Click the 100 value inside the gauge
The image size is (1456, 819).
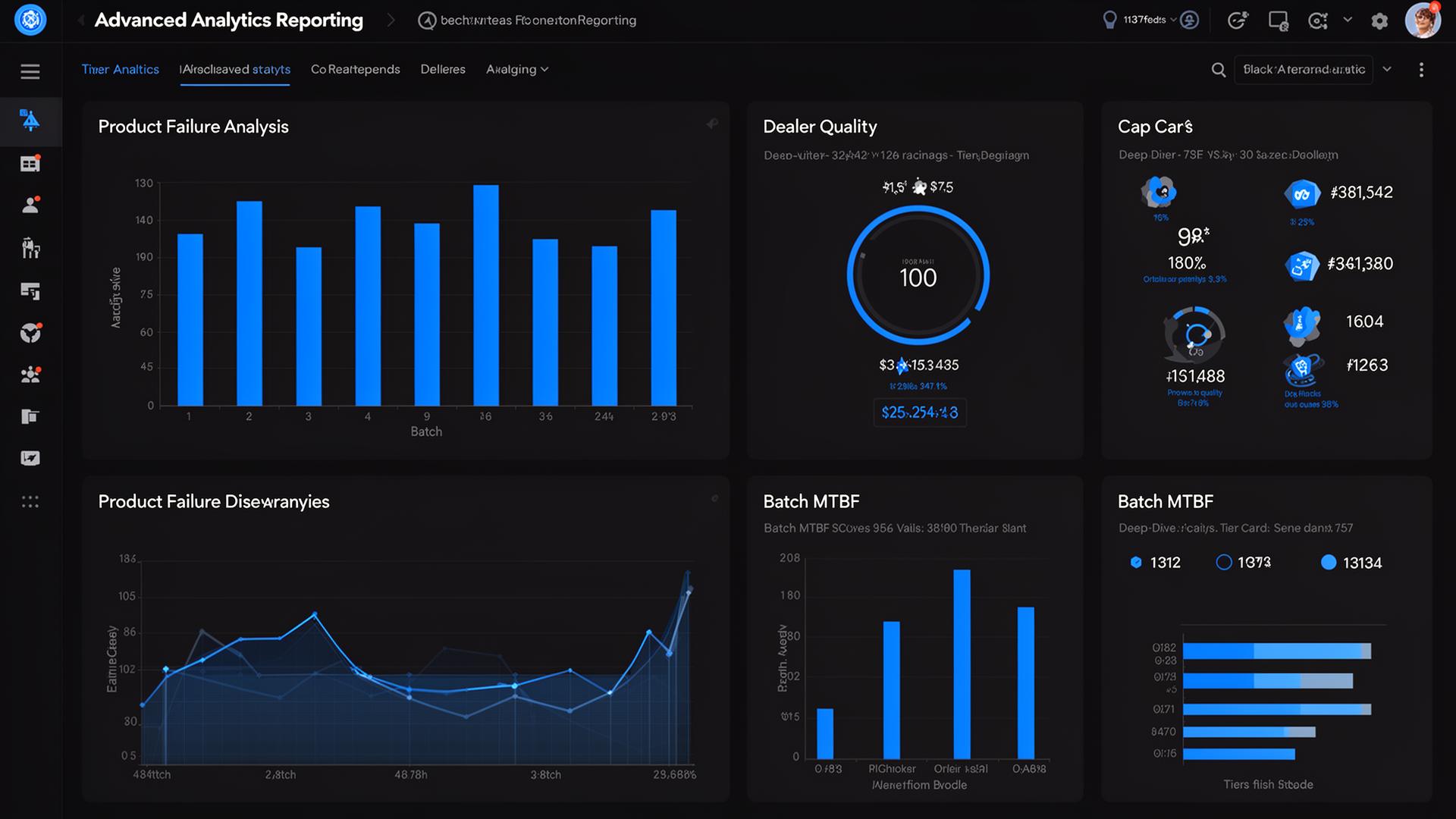[918, 278]
